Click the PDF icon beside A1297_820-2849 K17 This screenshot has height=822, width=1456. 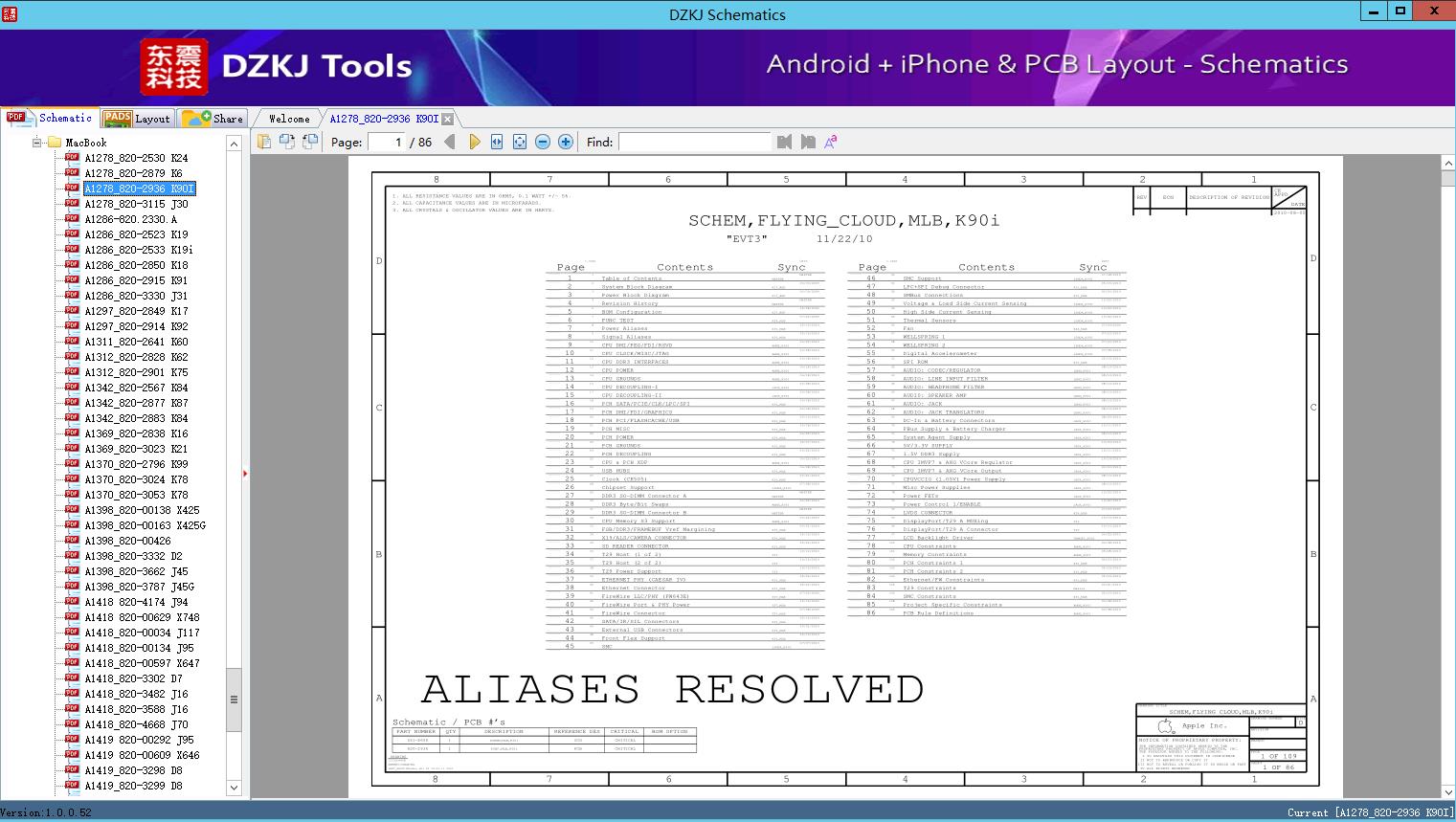coord(72,311)
